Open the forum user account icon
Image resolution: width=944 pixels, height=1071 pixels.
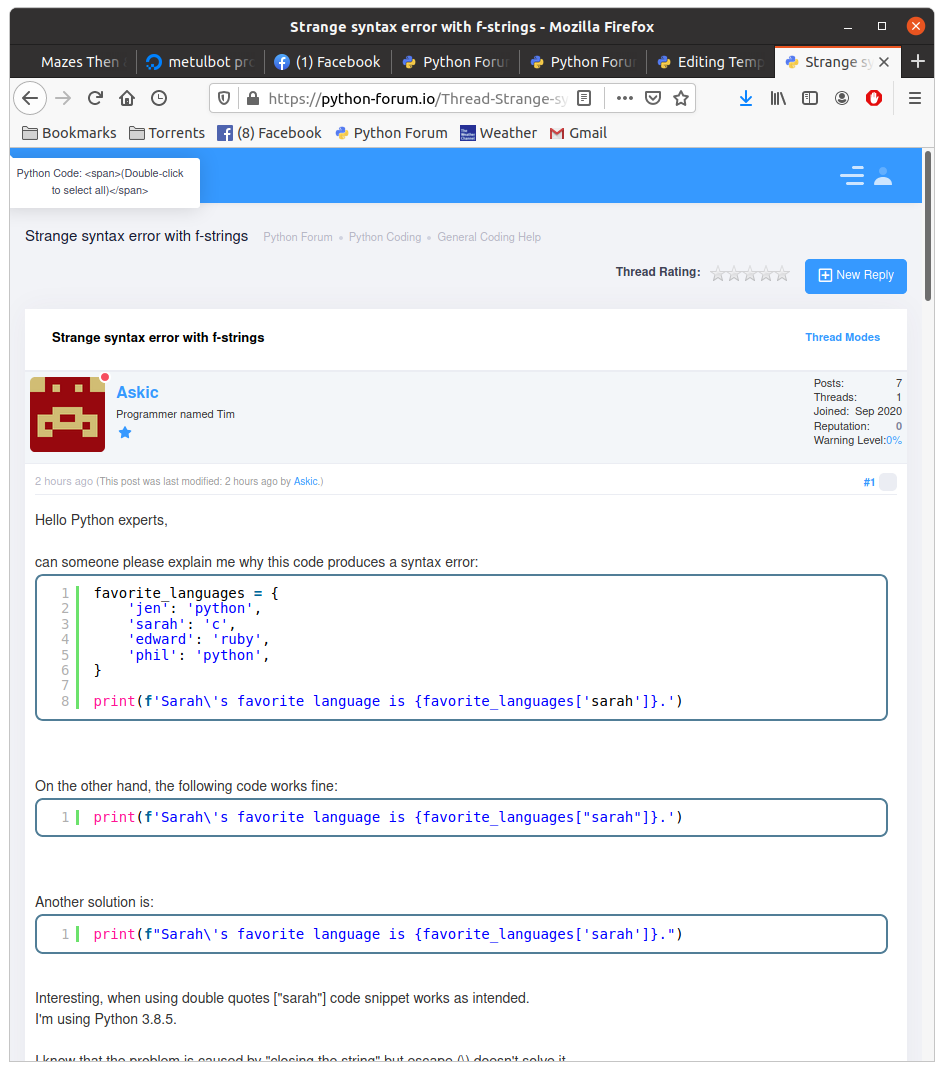coord(882,176)
